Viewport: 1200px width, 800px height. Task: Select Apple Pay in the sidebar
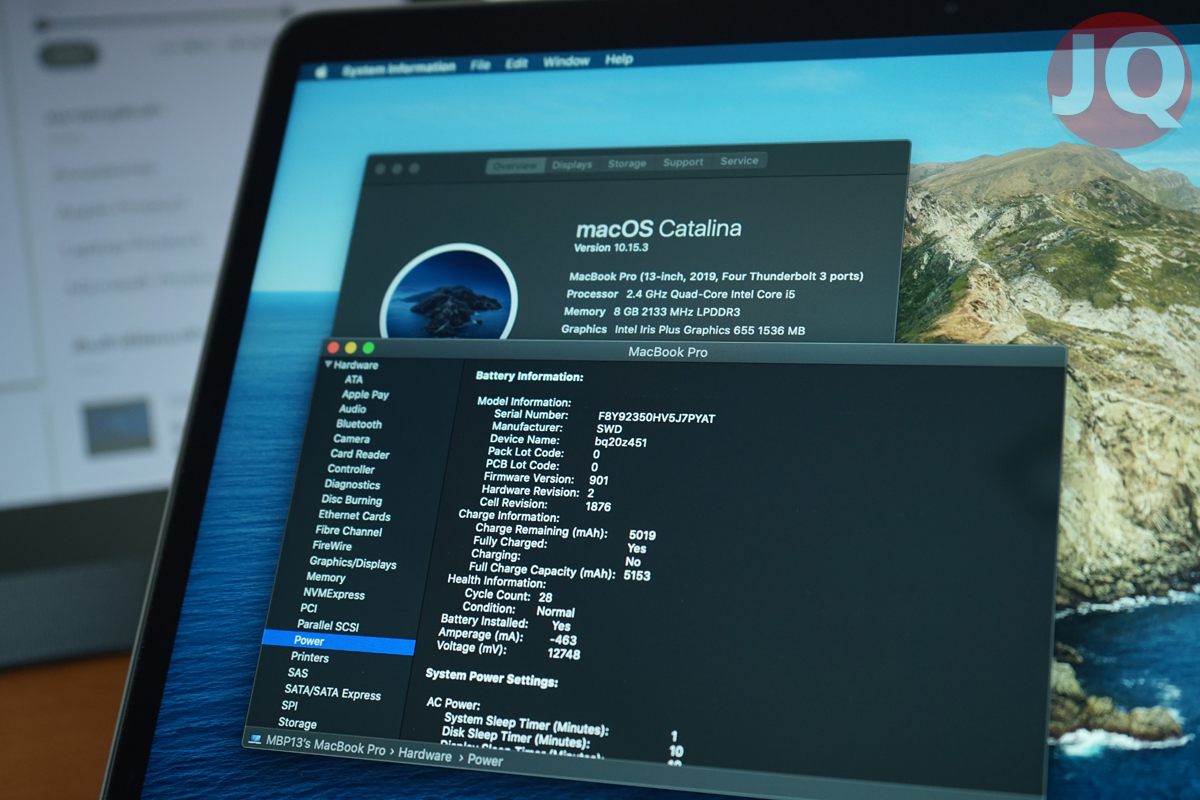tap(365, 395)
